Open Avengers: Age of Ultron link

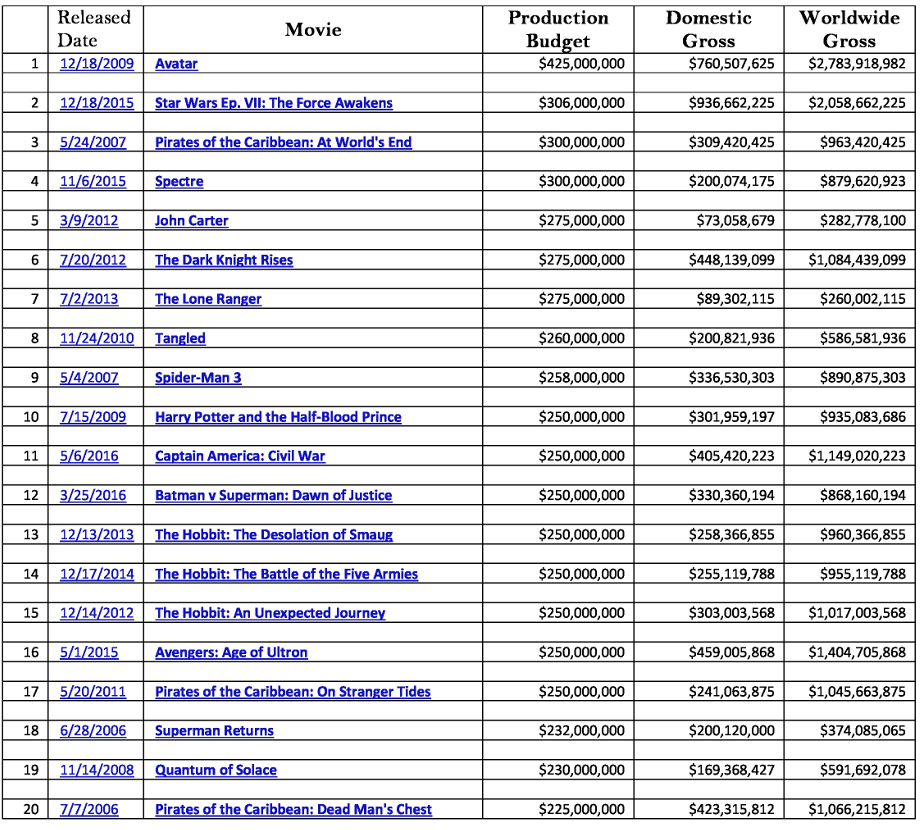pyautogui.click(x=231, y=652)
